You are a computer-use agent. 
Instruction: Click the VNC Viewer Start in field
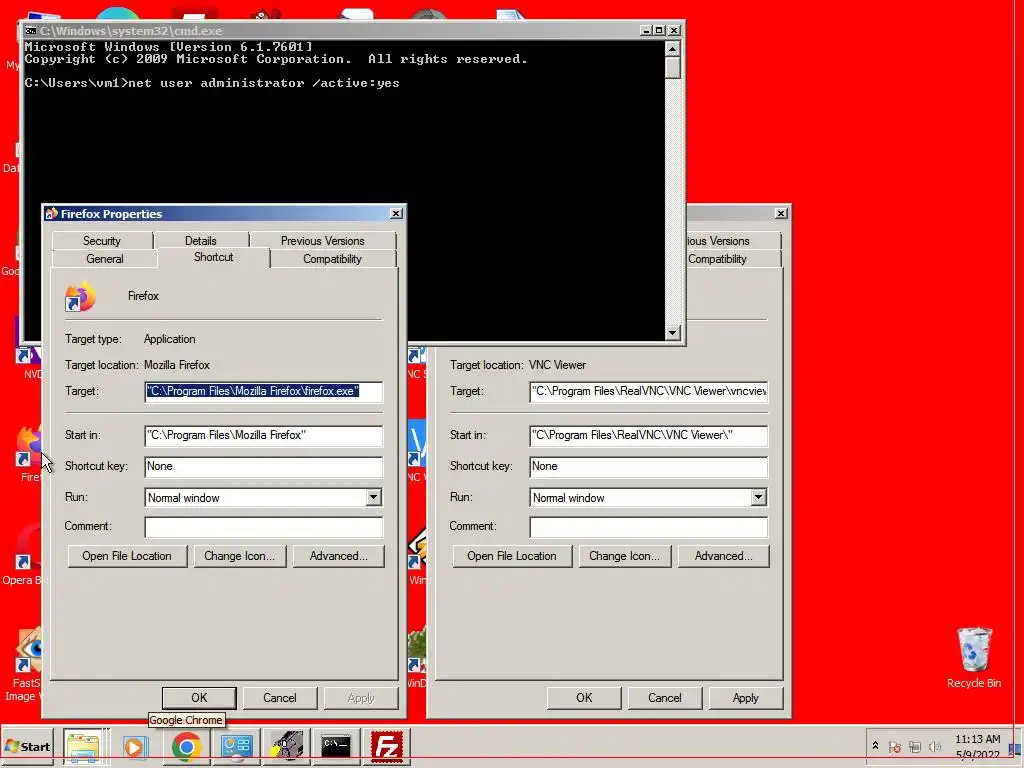(648, 435)
